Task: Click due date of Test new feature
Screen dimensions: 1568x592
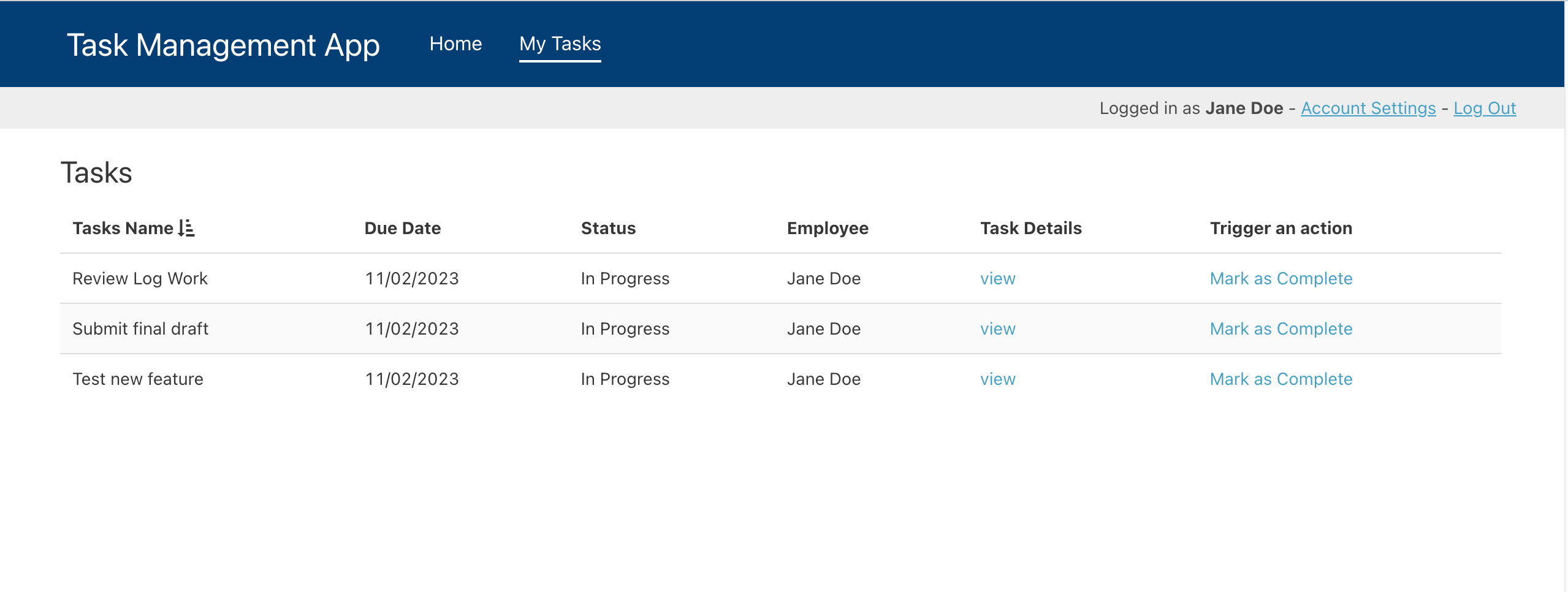Action: [412, 379]
